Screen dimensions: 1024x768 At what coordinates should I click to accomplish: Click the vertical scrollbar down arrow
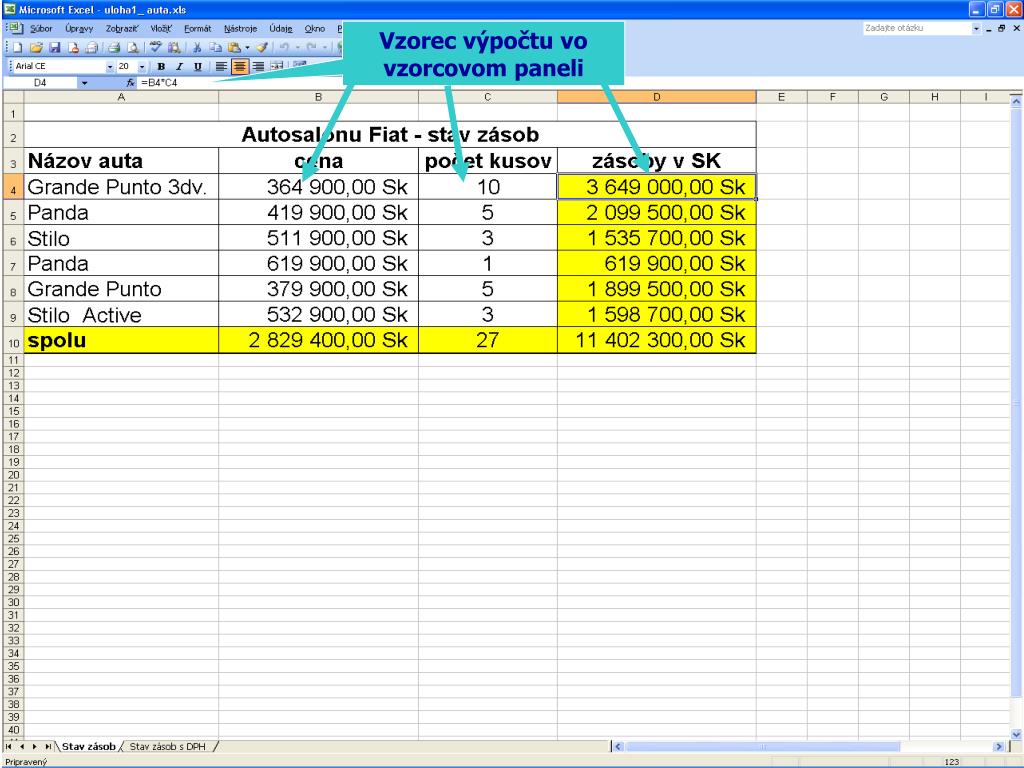click(x=1016, y=734)
